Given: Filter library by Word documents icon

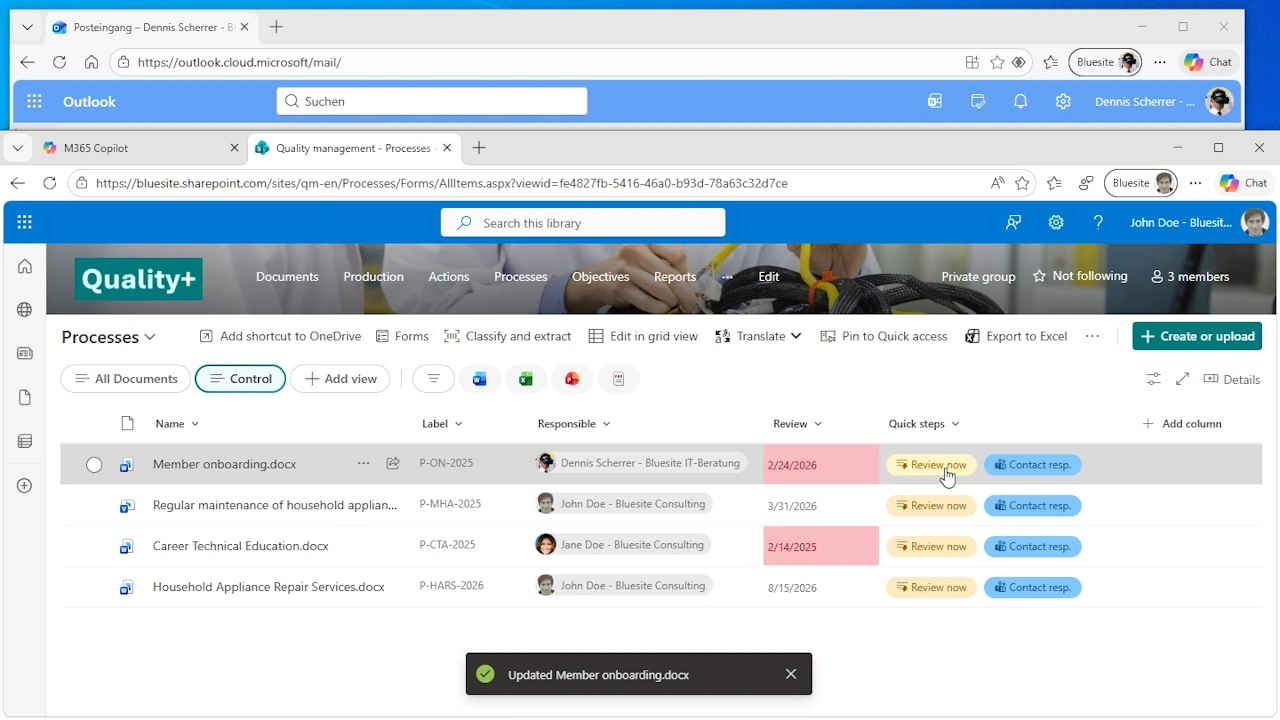Looking at the screenshot, I should pos(480,379).
